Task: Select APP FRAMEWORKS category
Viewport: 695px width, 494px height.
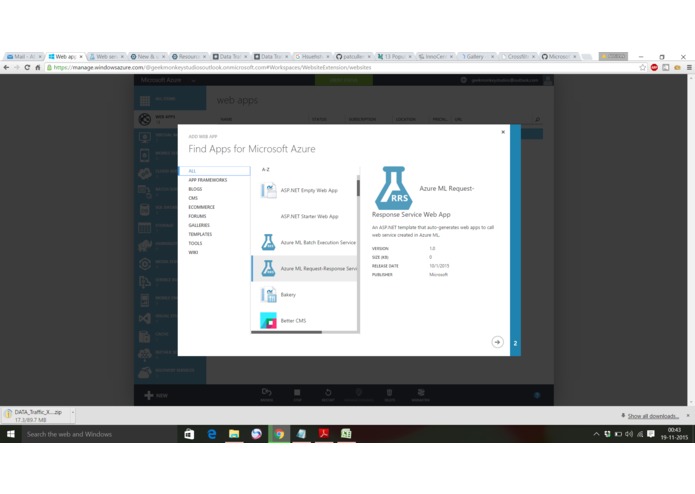Action: (208, 180)
